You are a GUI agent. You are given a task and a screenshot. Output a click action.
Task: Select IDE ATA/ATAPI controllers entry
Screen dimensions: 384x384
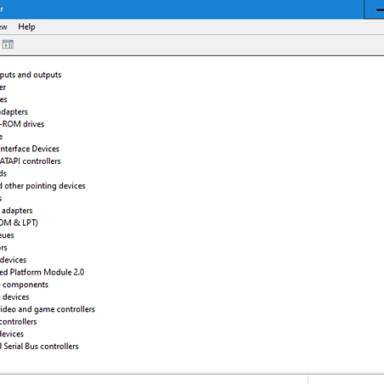(30, 161)
